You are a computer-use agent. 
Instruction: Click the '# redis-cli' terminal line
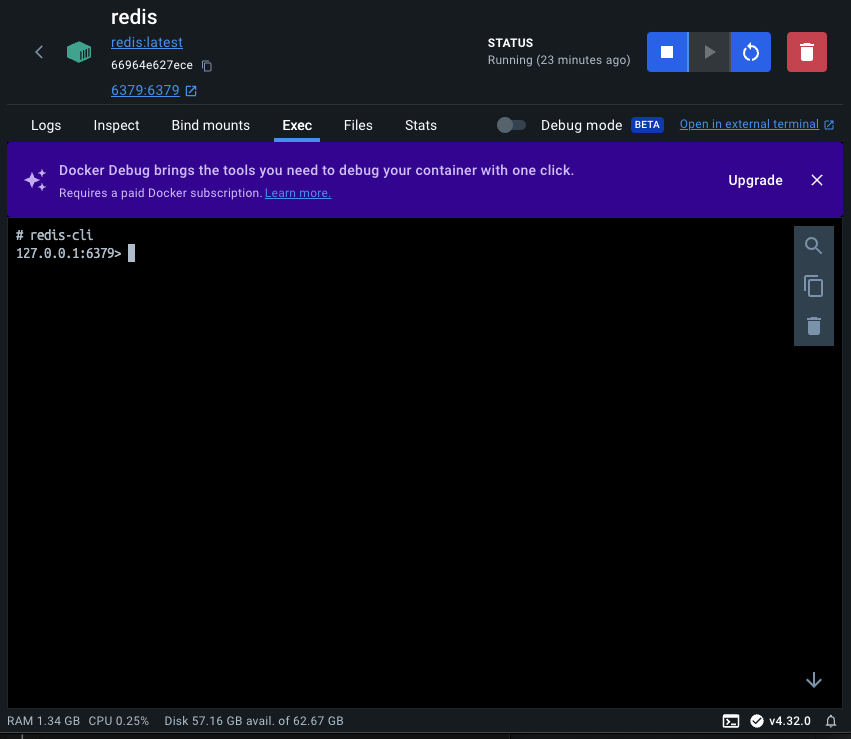point(54,235)
